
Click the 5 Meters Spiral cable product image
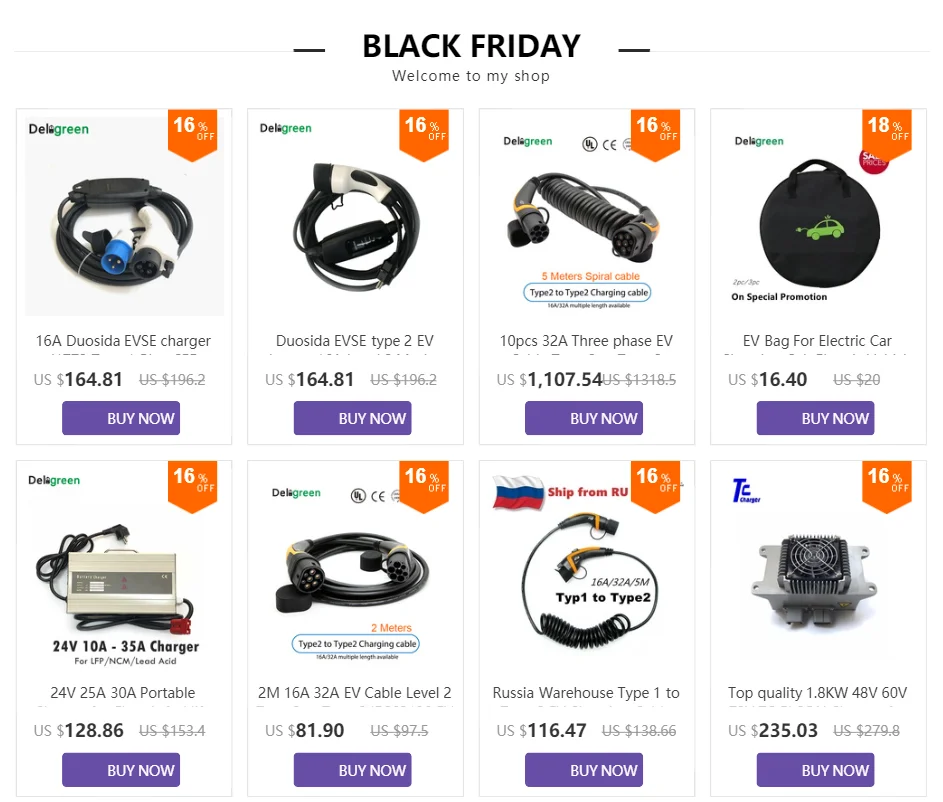coord(587,216)
